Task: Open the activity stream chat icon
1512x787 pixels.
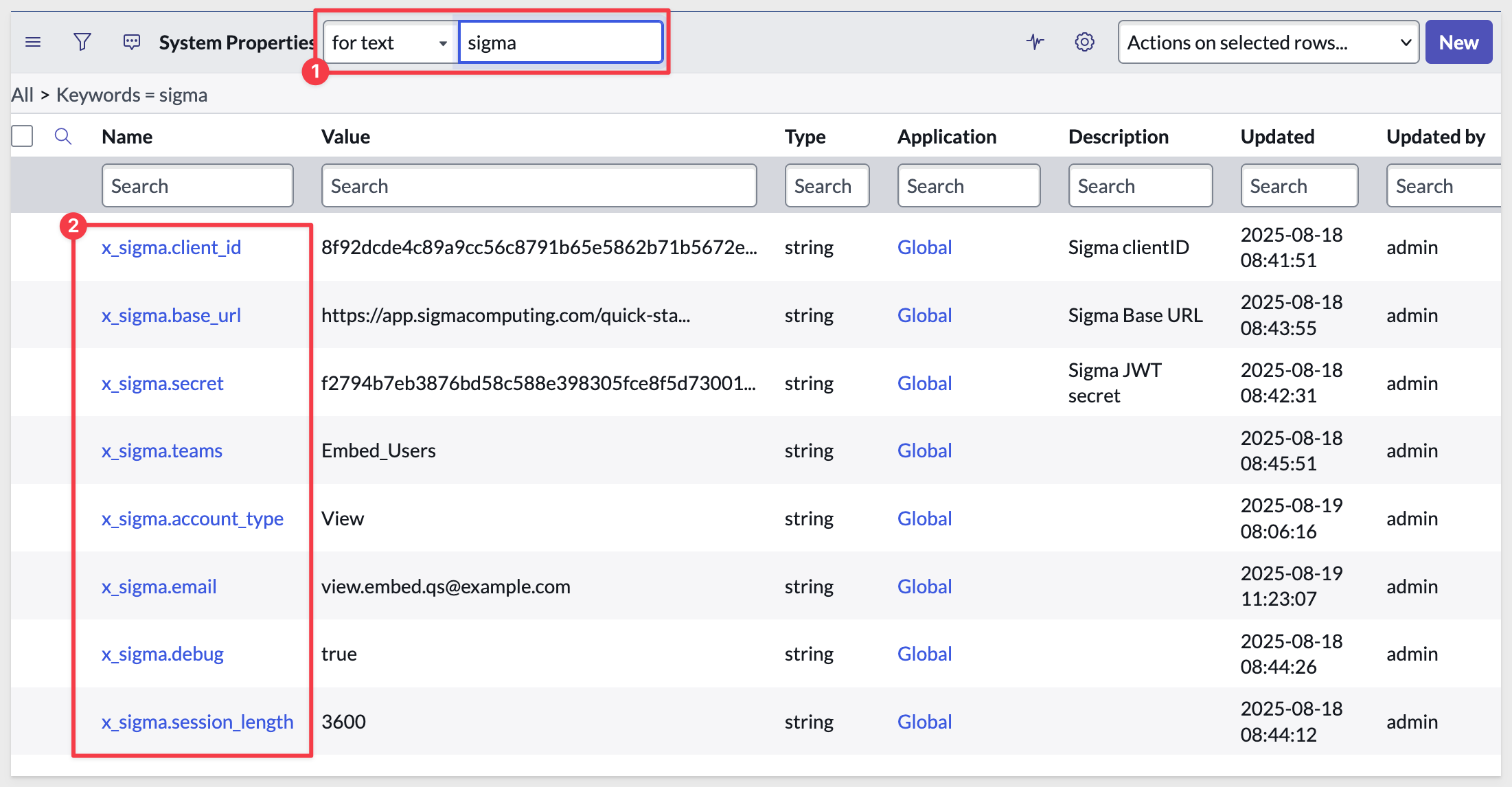Action: click(132, 43)
